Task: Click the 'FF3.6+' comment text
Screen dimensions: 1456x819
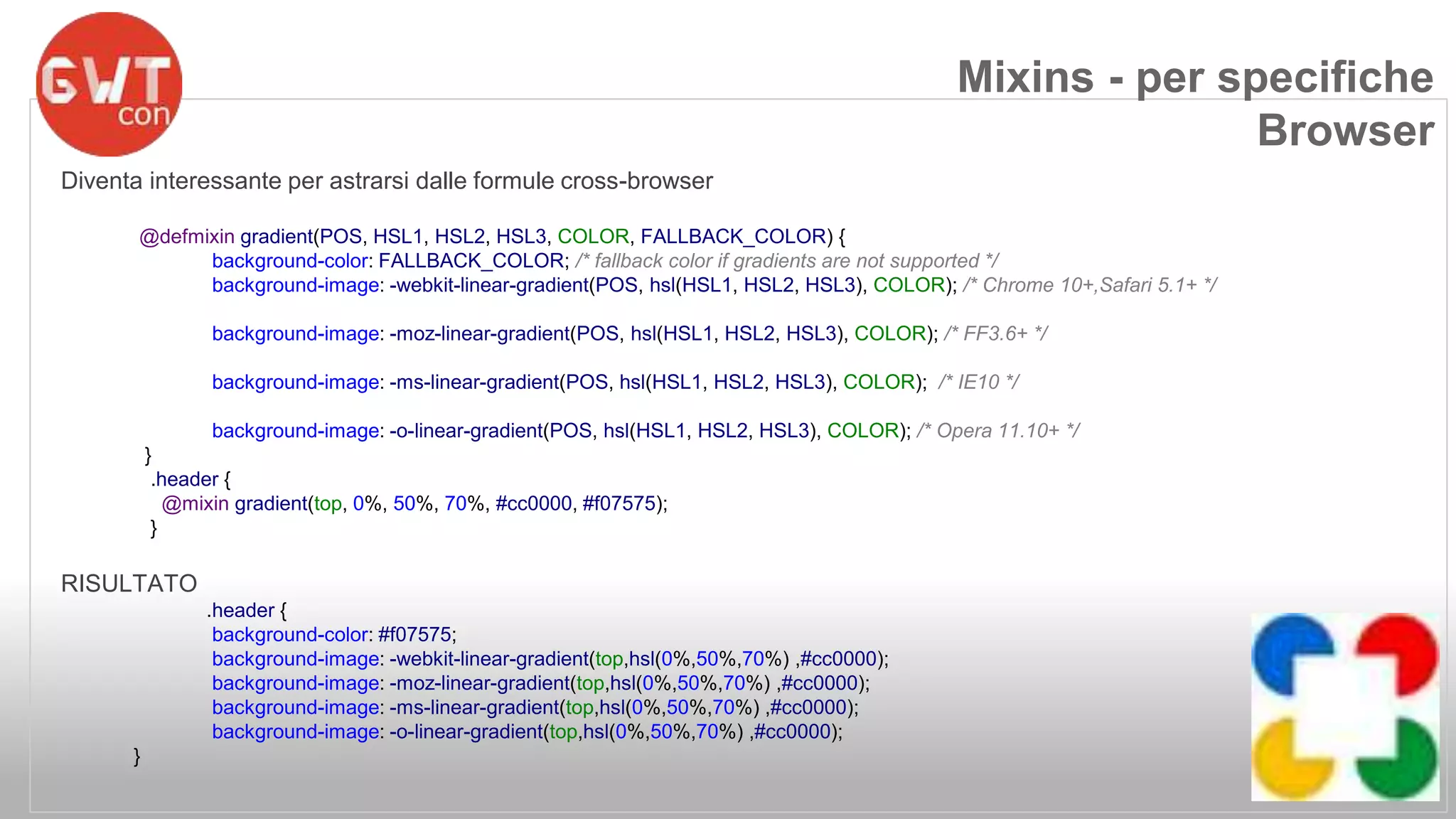Action: (x=995, y=333)
